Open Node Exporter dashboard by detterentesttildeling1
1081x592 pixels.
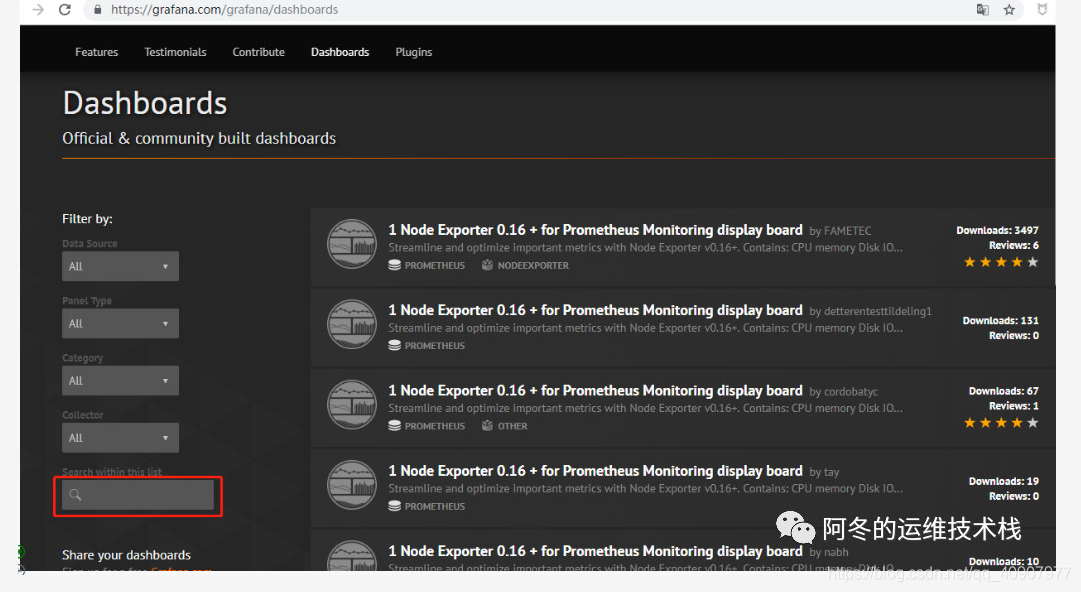pyautogui.click(x=595, y=310)
